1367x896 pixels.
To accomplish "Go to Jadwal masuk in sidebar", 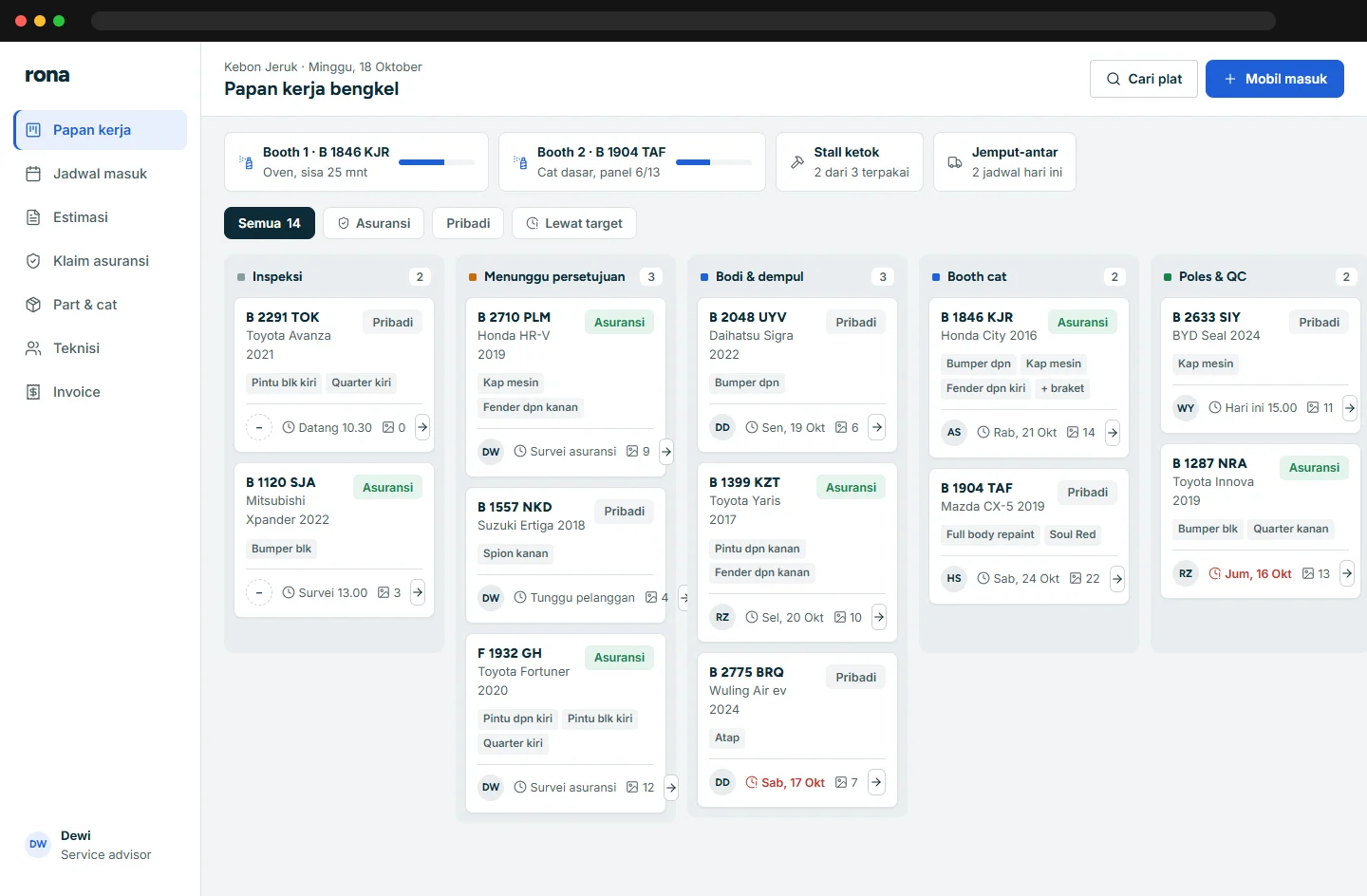I will (x=101, y=174).
